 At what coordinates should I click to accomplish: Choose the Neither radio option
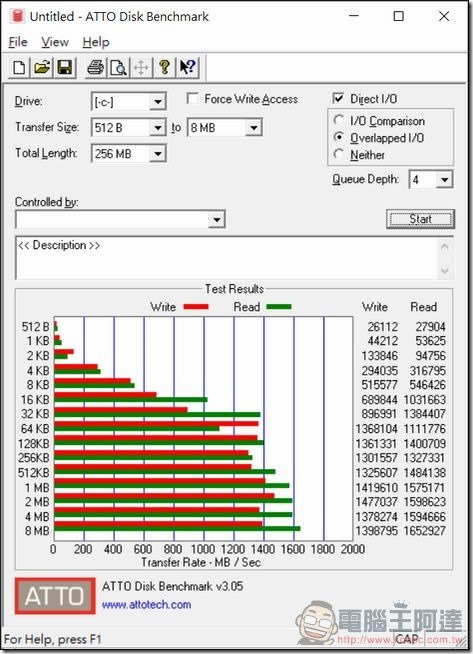tap(339, 154)
